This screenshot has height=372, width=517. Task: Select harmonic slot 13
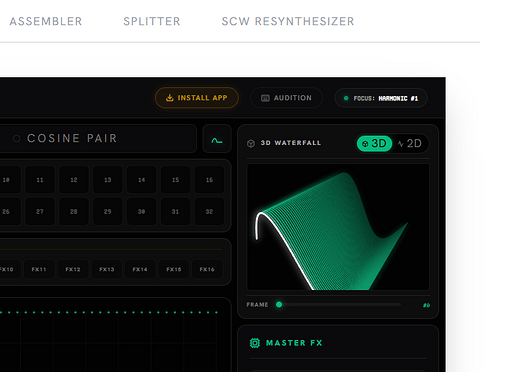(x=108, y=180)
